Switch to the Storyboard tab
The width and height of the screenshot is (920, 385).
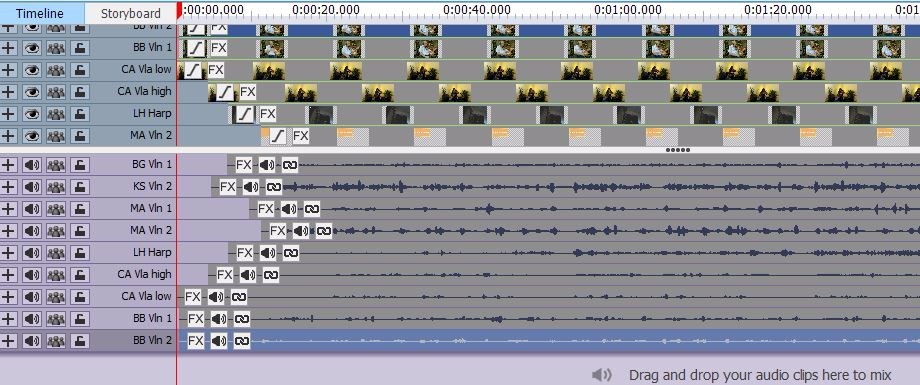pos(131,13)
